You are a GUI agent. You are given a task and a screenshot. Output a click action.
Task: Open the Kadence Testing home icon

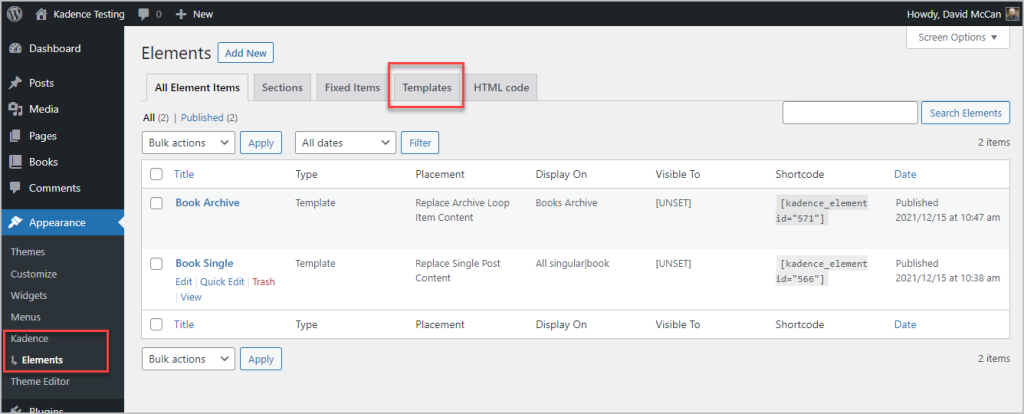41,15
